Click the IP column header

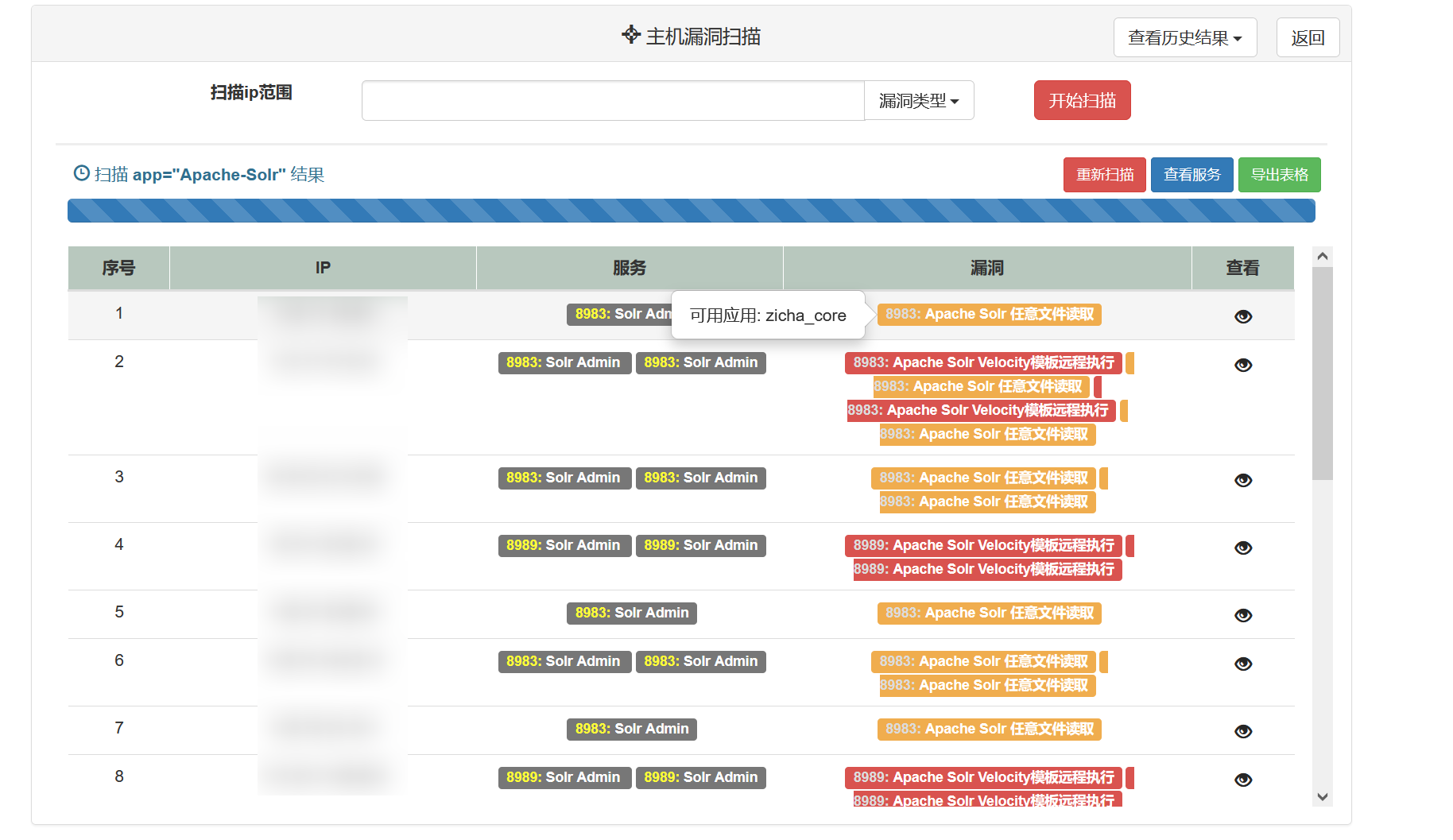(x=323, y=268)
